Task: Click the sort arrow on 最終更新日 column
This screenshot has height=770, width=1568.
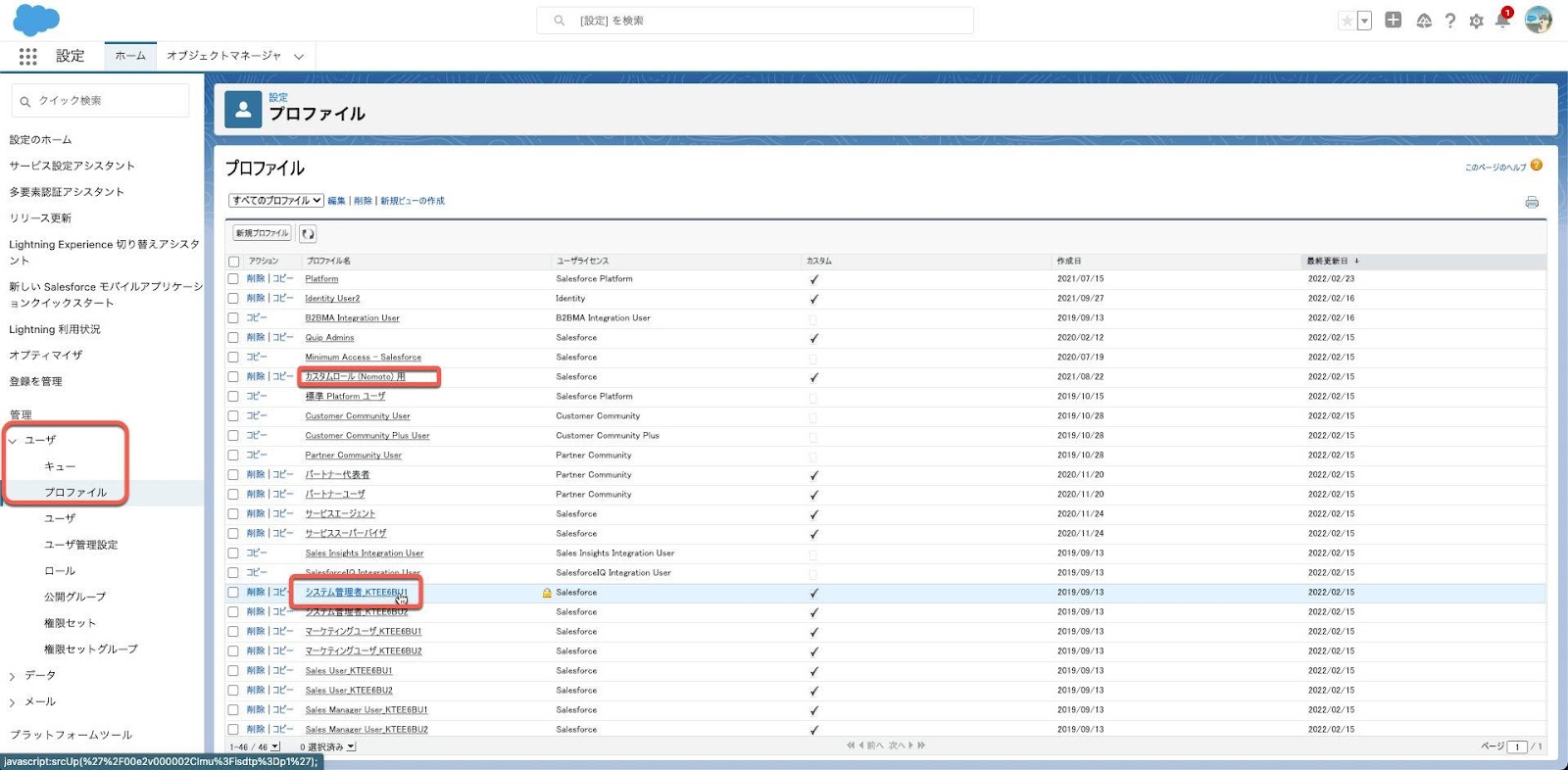Action: click(1356, 262)
